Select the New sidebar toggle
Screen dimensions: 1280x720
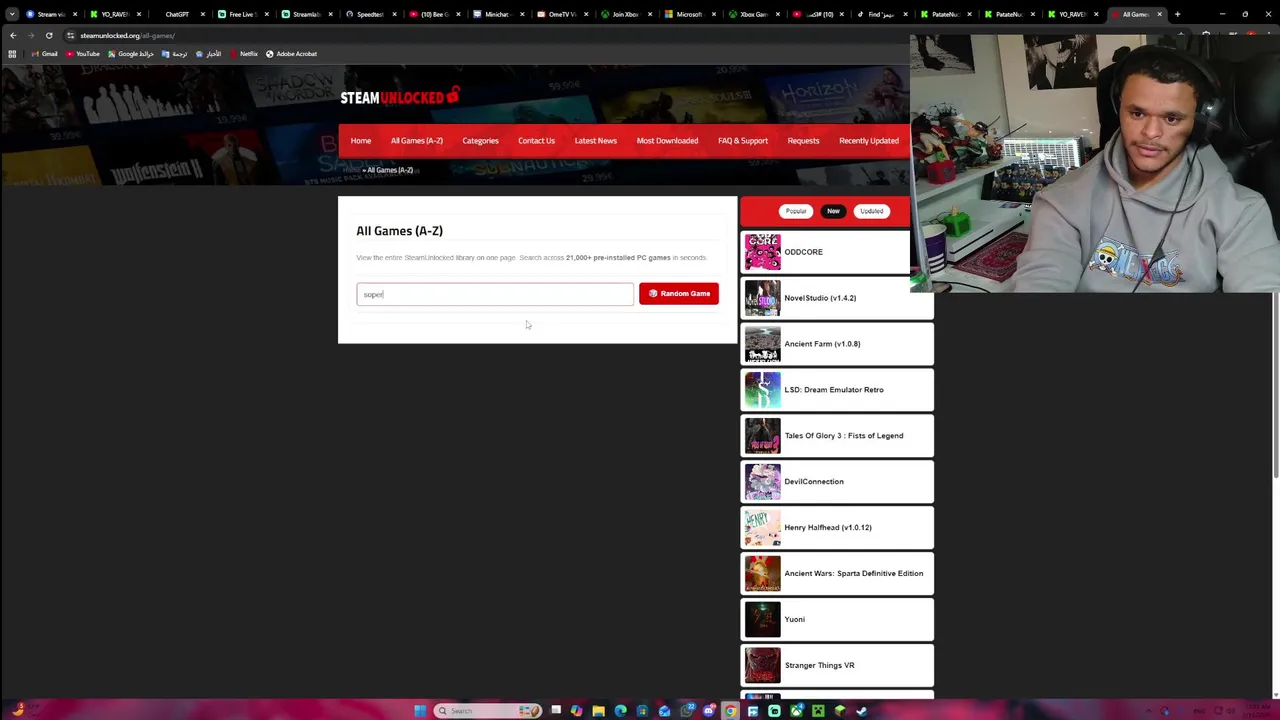pos(833,211)
